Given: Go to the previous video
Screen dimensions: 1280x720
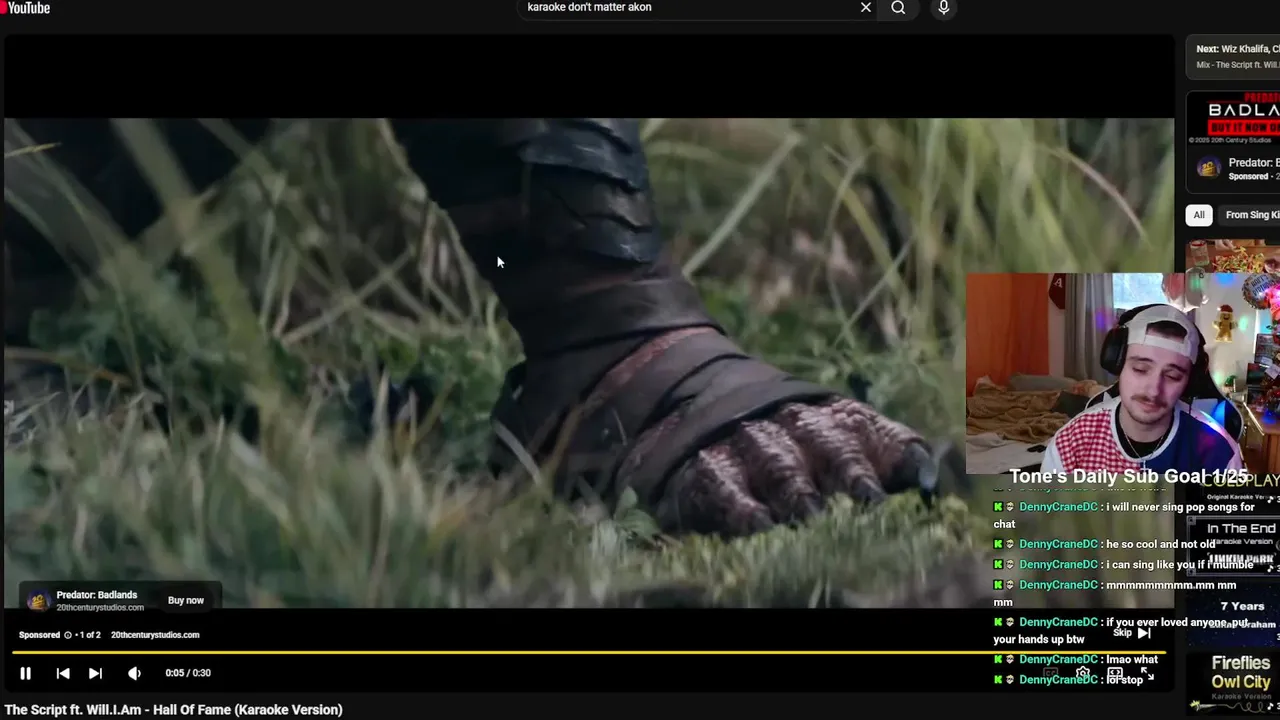Looking at the screenshot, I should coord(62,673).
